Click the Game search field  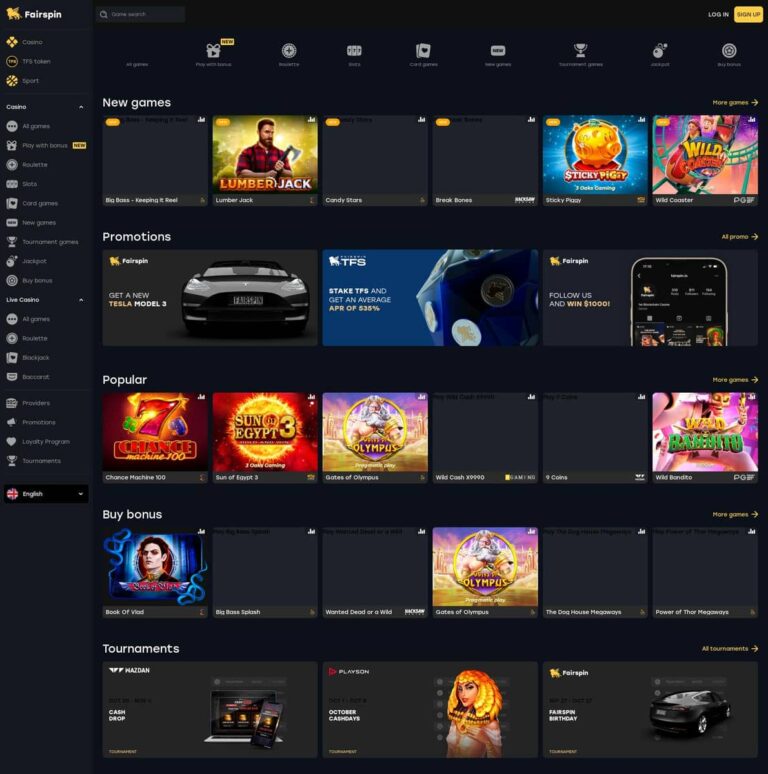point(141,14)
